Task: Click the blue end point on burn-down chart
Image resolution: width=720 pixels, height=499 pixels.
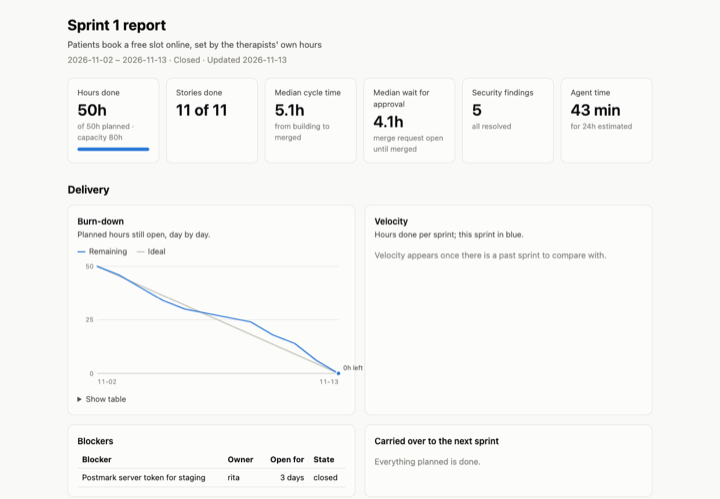Action: [338, 373]
